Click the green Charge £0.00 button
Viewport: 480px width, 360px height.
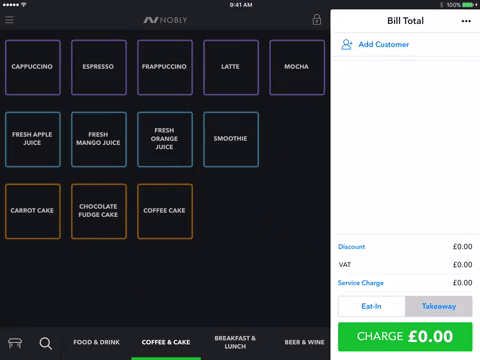tap(405, 337)
